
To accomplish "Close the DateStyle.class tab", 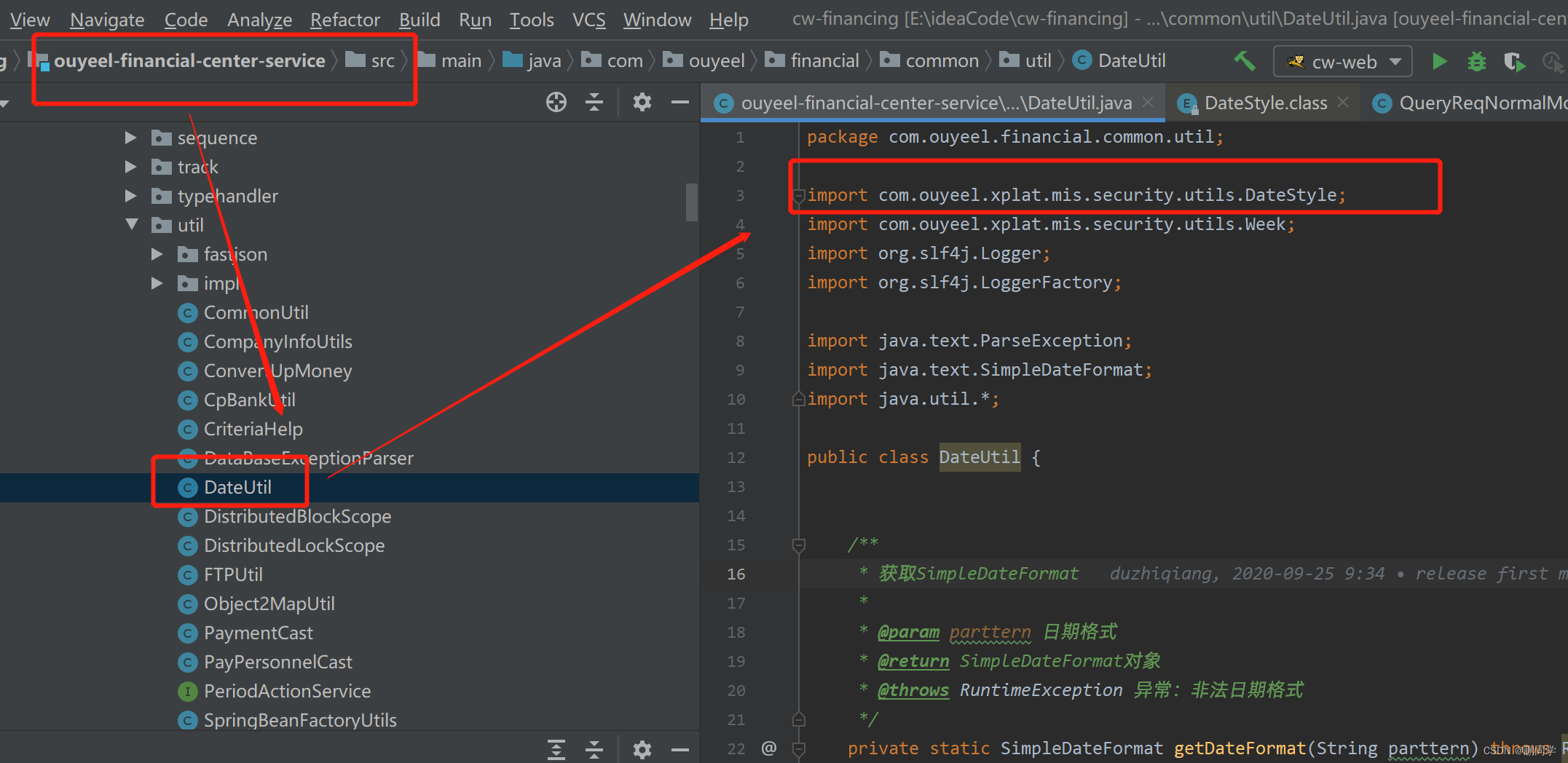I will (1344, 103).
